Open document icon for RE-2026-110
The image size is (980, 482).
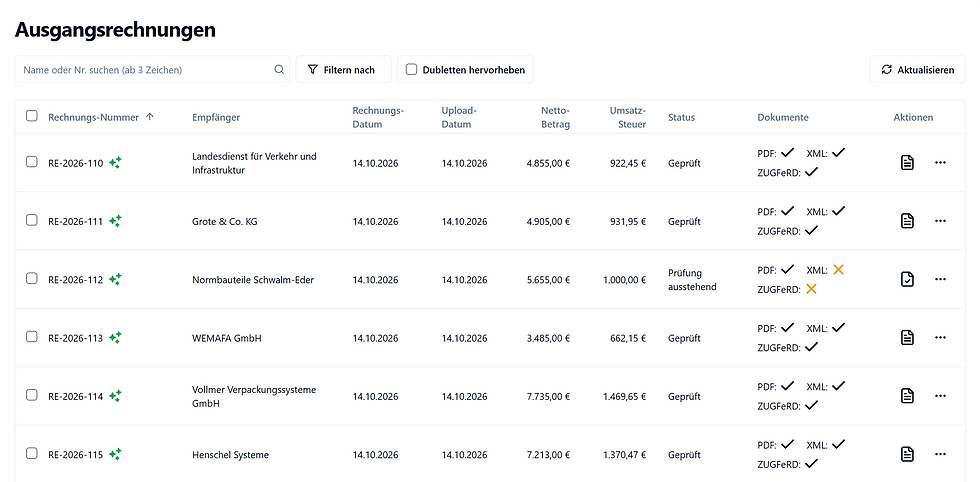coord(907,163)
